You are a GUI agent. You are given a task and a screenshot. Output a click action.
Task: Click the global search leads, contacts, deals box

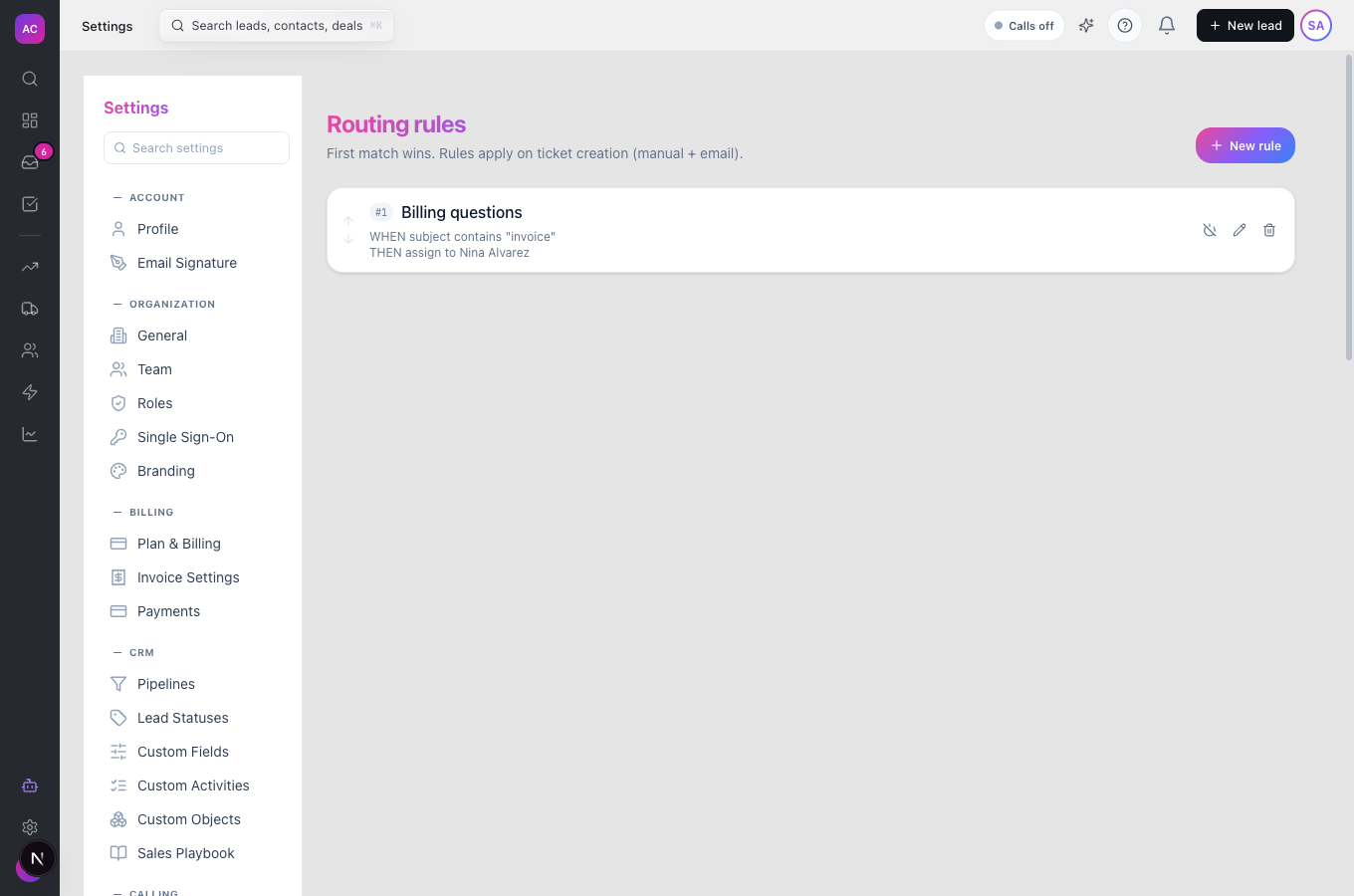click(277, 26)
